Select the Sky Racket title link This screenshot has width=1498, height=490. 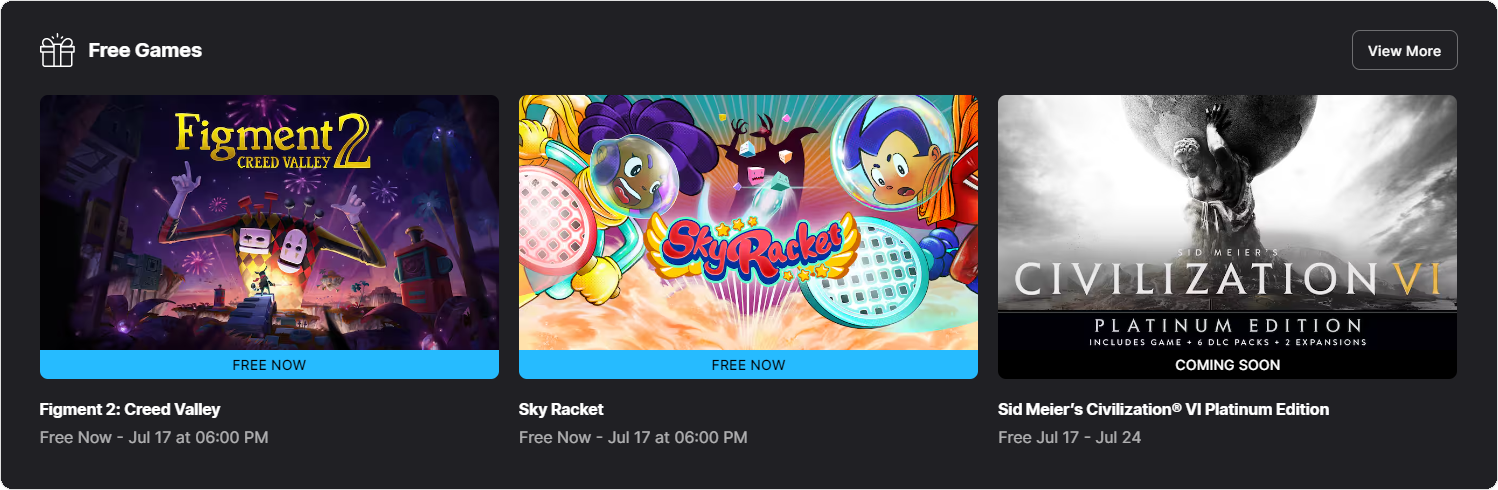pyautogui.click(x=561, y=409)
